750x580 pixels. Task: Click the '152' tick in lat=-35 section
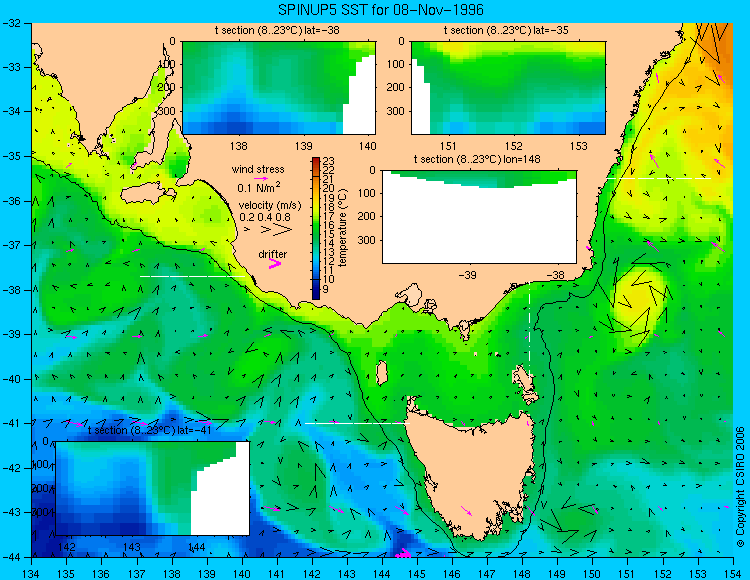(x=514, y=146)
